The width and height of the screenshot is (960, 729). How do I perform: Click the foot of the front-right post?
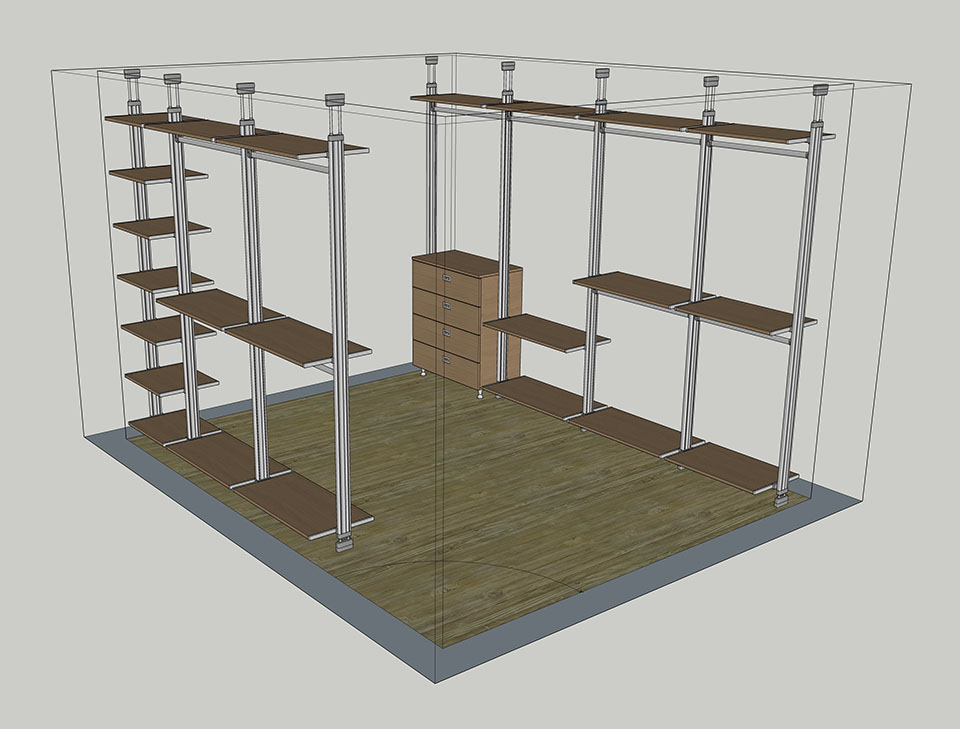(x=781, y=496)
